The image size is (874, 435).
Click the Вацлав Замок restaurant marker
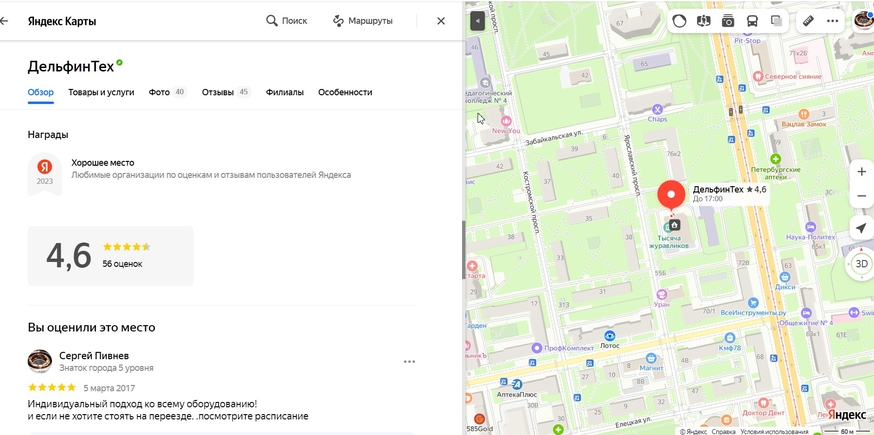click(804, 113)
